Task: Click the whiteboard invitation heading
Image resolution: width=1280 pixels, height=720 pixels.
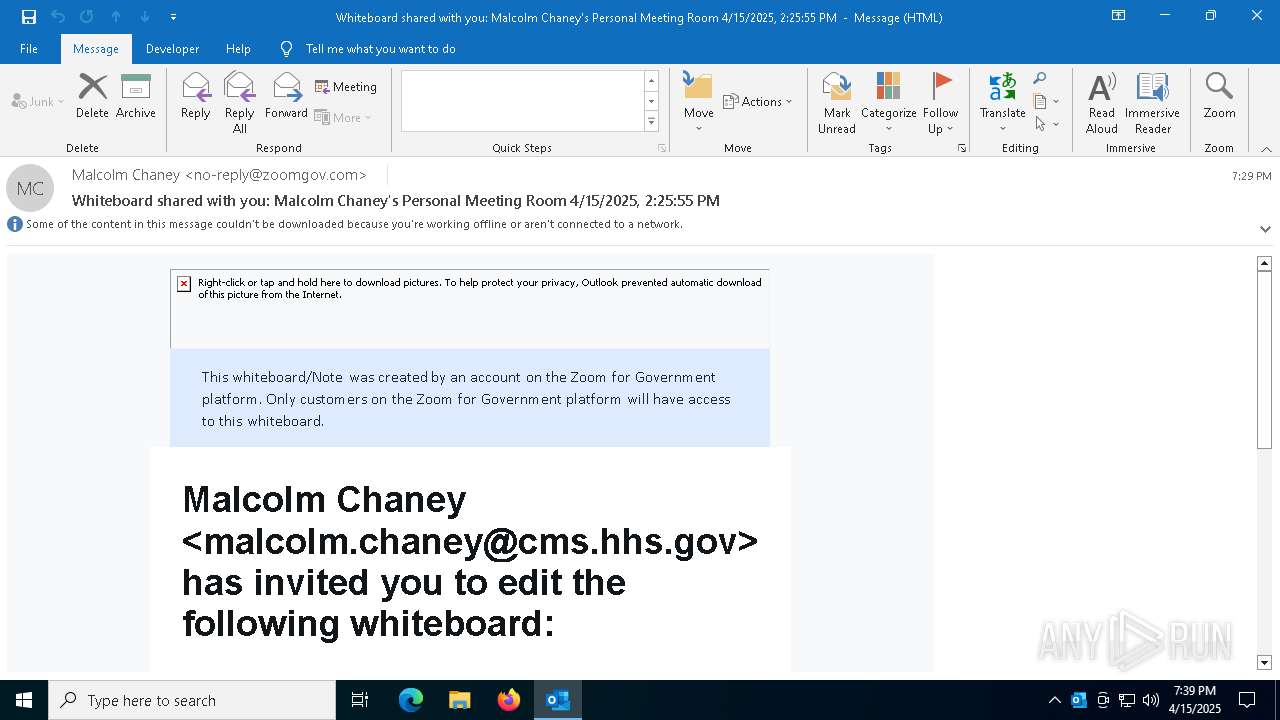Action: tap(470, 561)
